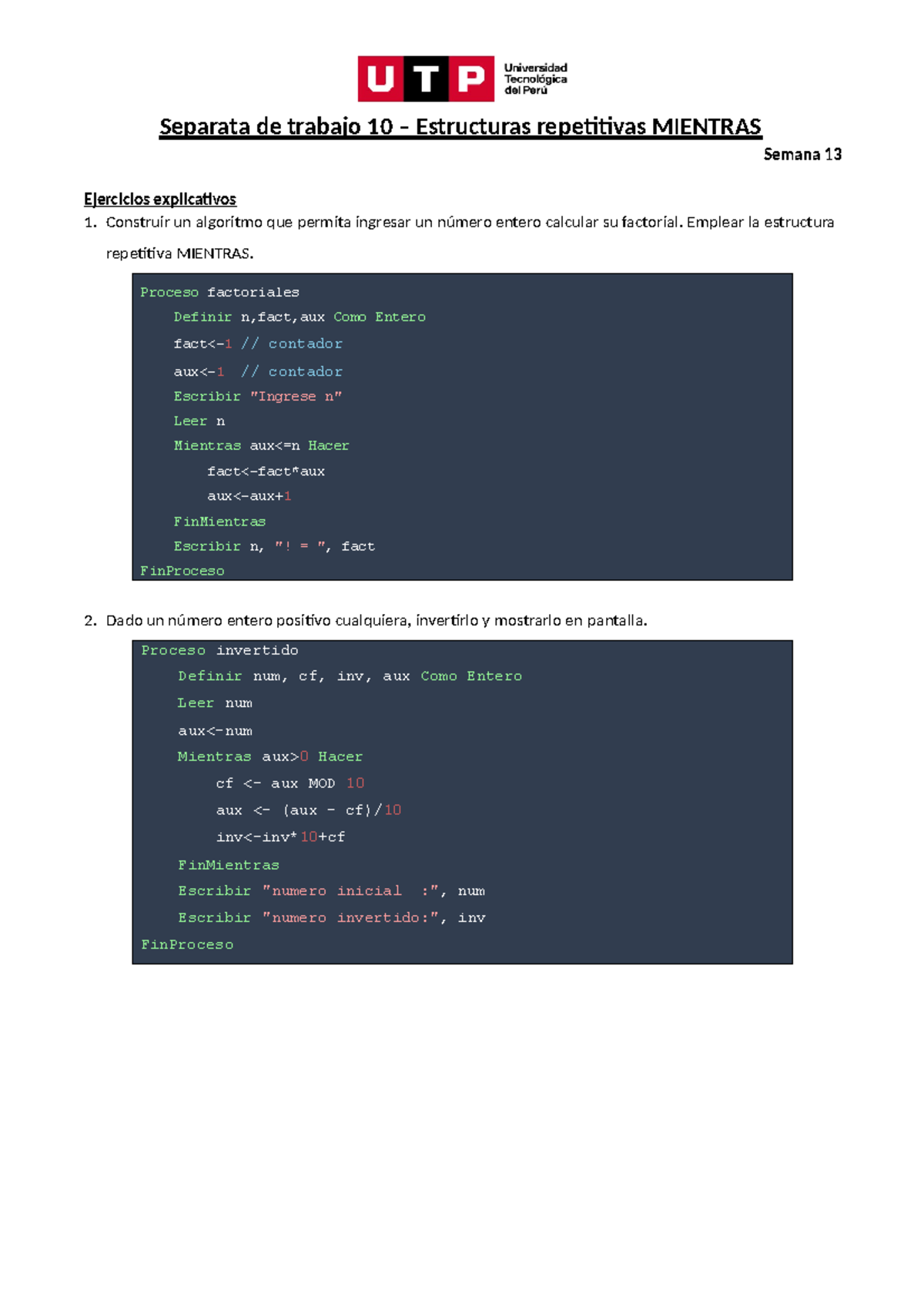The width and height of the screenshot is (924, 1308).
Task: Click the red U block of the UTP logo
Action: [x=380, y=79]
